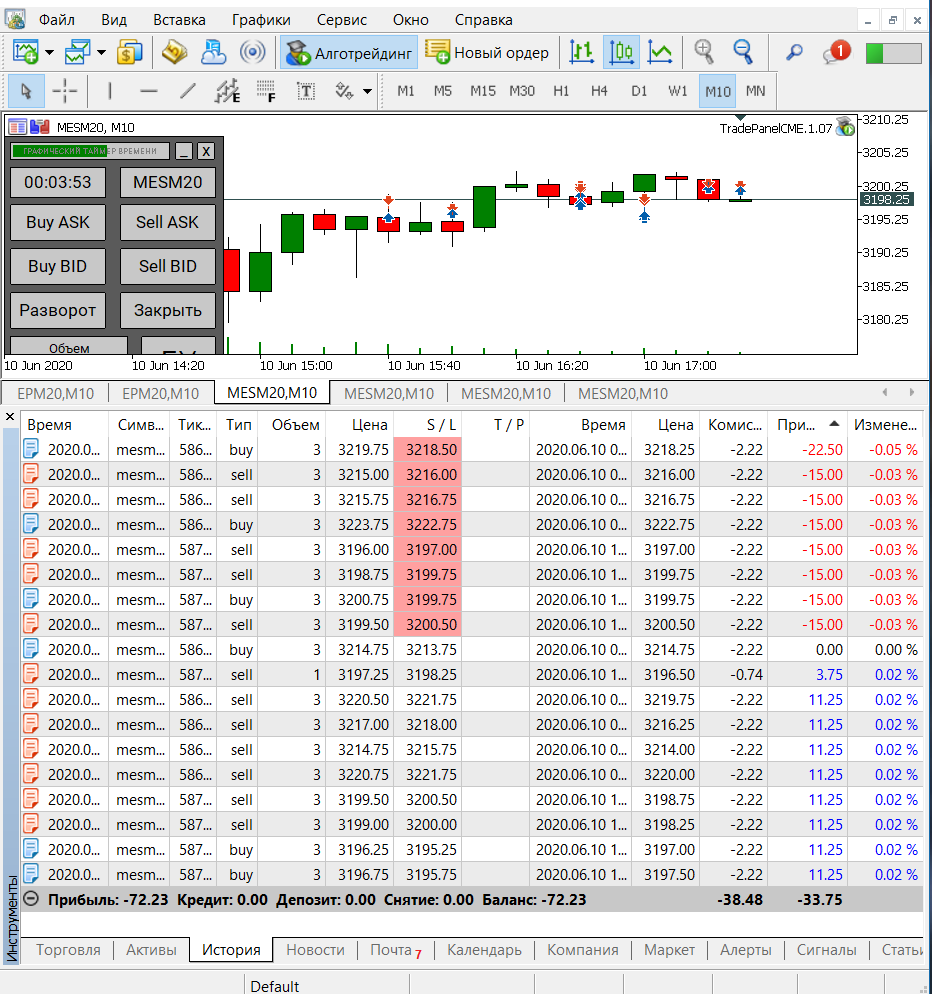Screen dimensions: 932x994
Task: Click the Разворот button
Action: tap(58, 311)
